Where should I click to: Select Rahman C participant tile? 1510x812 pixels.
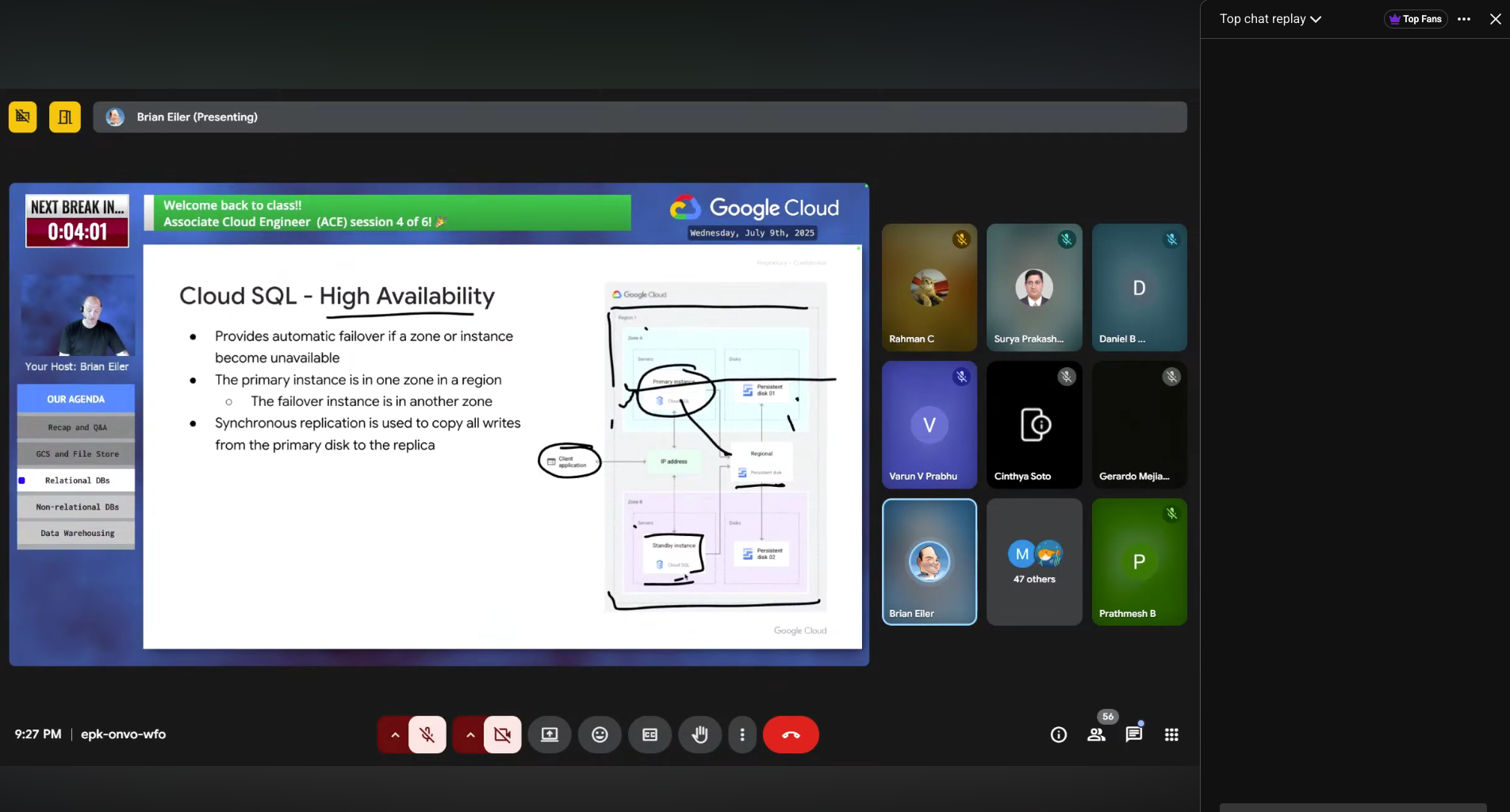[929, 288]
